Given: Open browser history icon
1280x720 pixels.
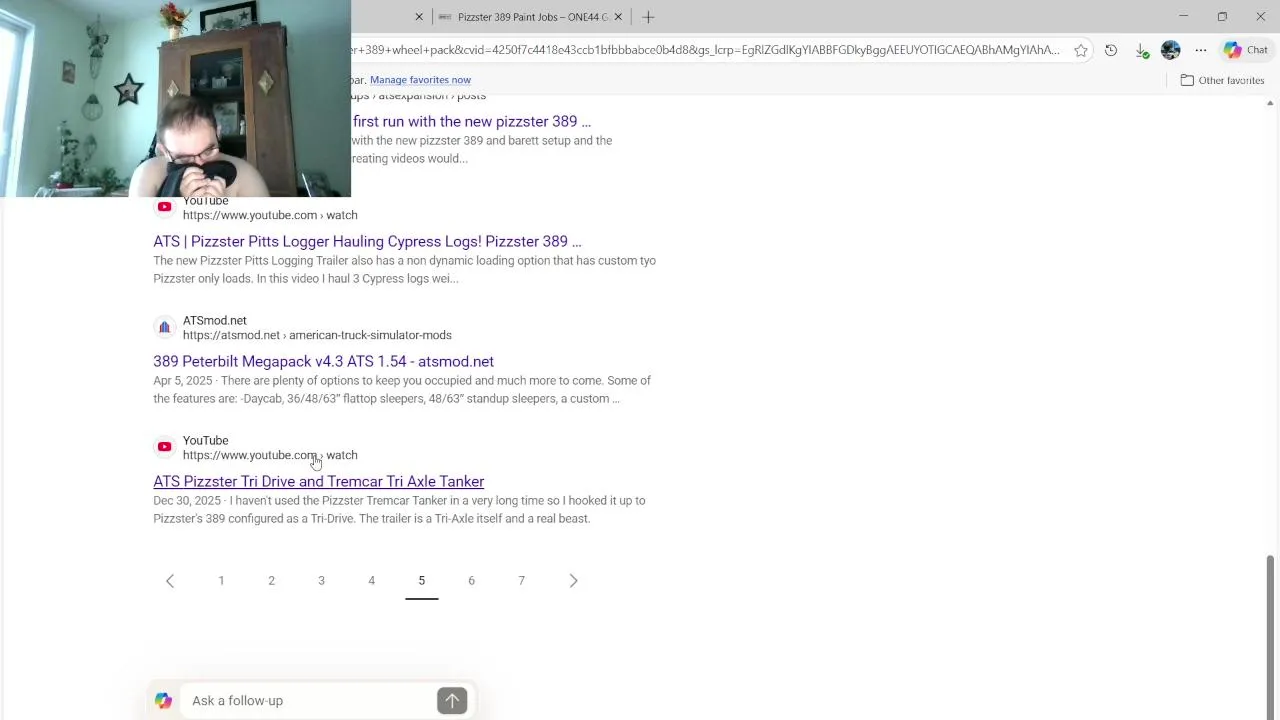Looking at the screenshot, I should pos(1111,50).
